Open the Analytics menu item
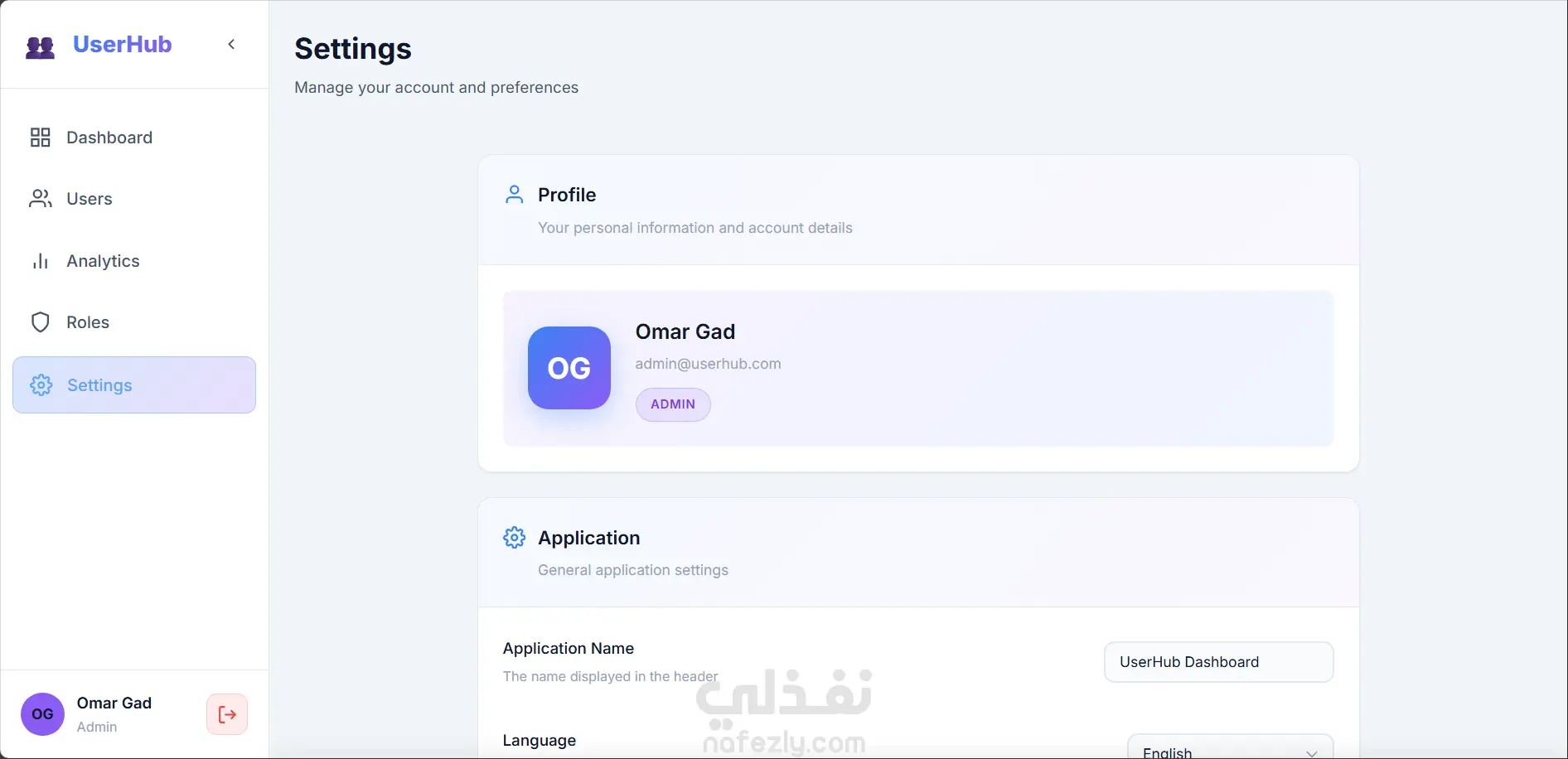 (103, 261)
